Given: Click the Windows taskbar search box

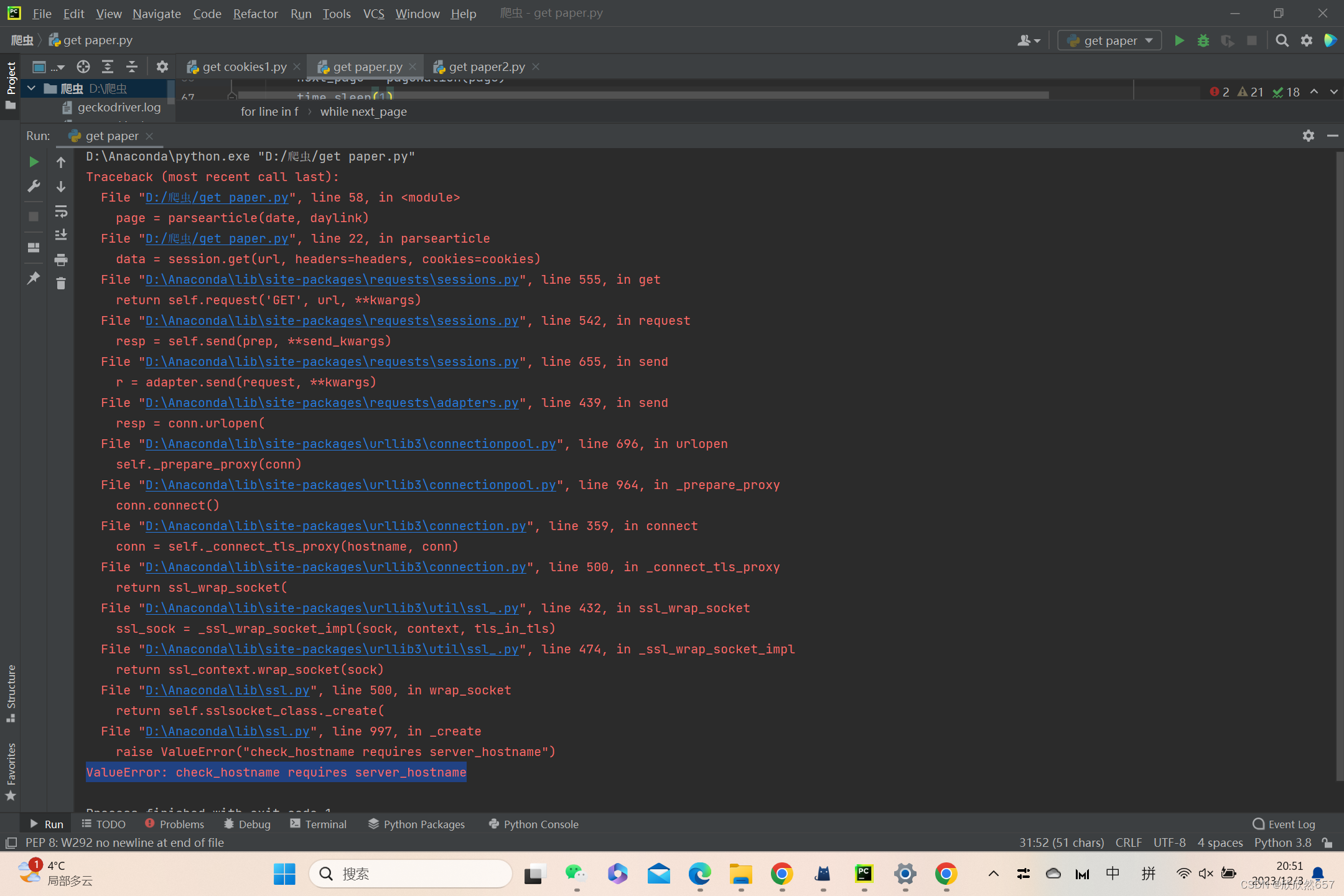Looking at the screenshot, I should tap(411, 874).
